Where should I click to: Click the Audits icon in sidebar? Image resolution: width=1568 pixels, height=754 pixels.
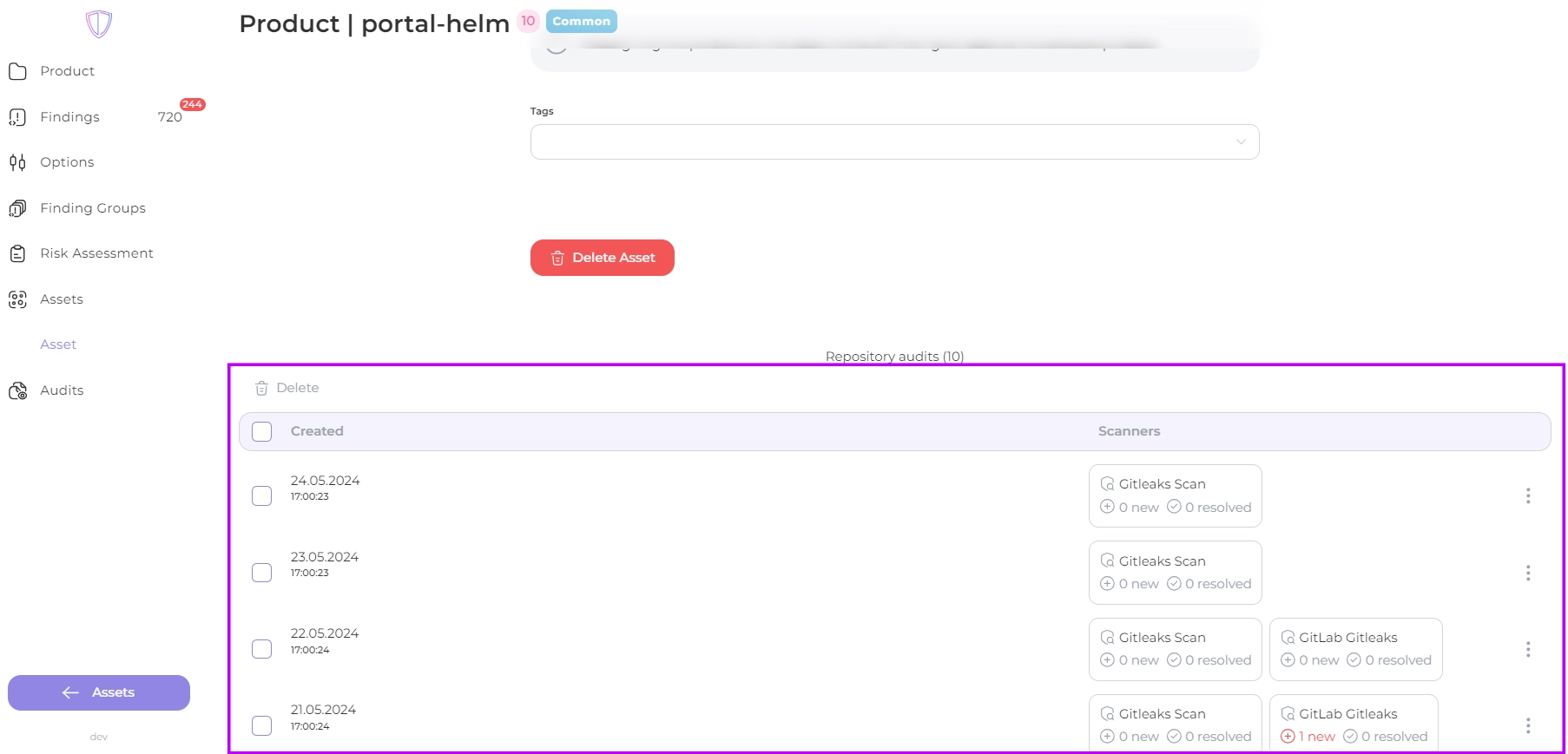pyautogui.click(x=17, y=390)
